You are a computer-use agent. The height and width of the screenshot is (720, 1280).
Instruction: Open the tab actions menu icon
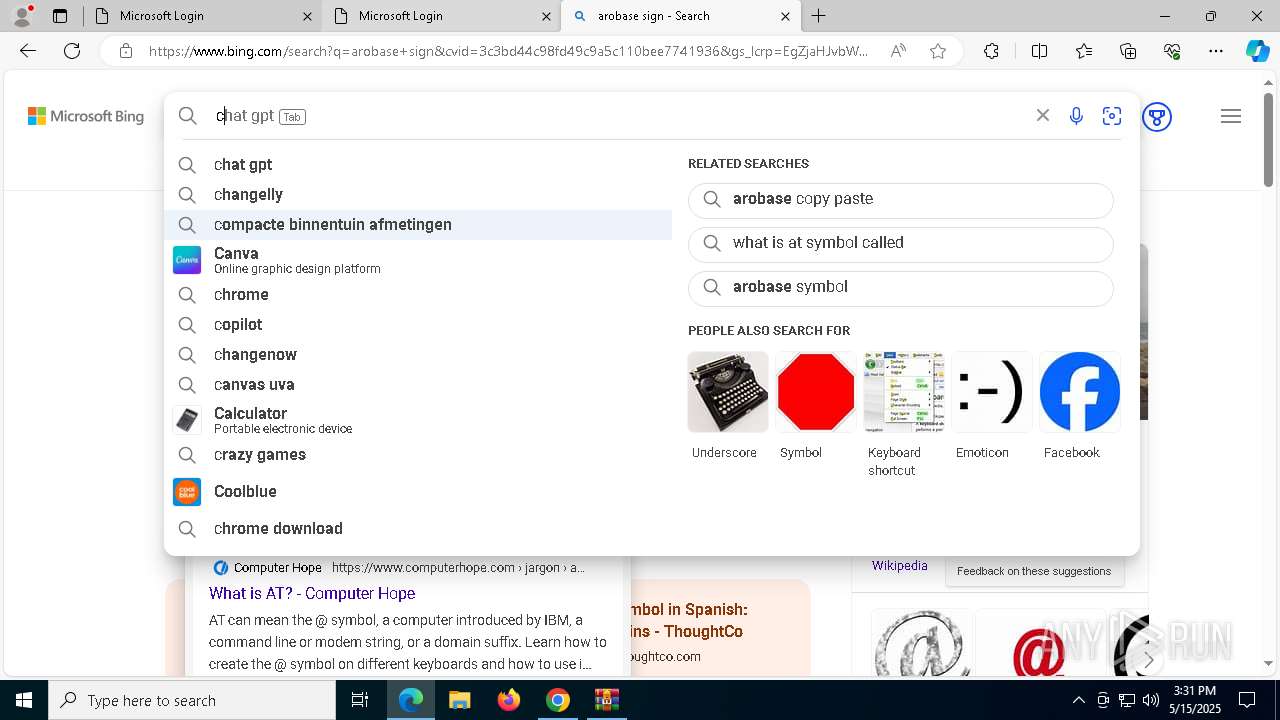pyautogui.click(x=60, y=16)
